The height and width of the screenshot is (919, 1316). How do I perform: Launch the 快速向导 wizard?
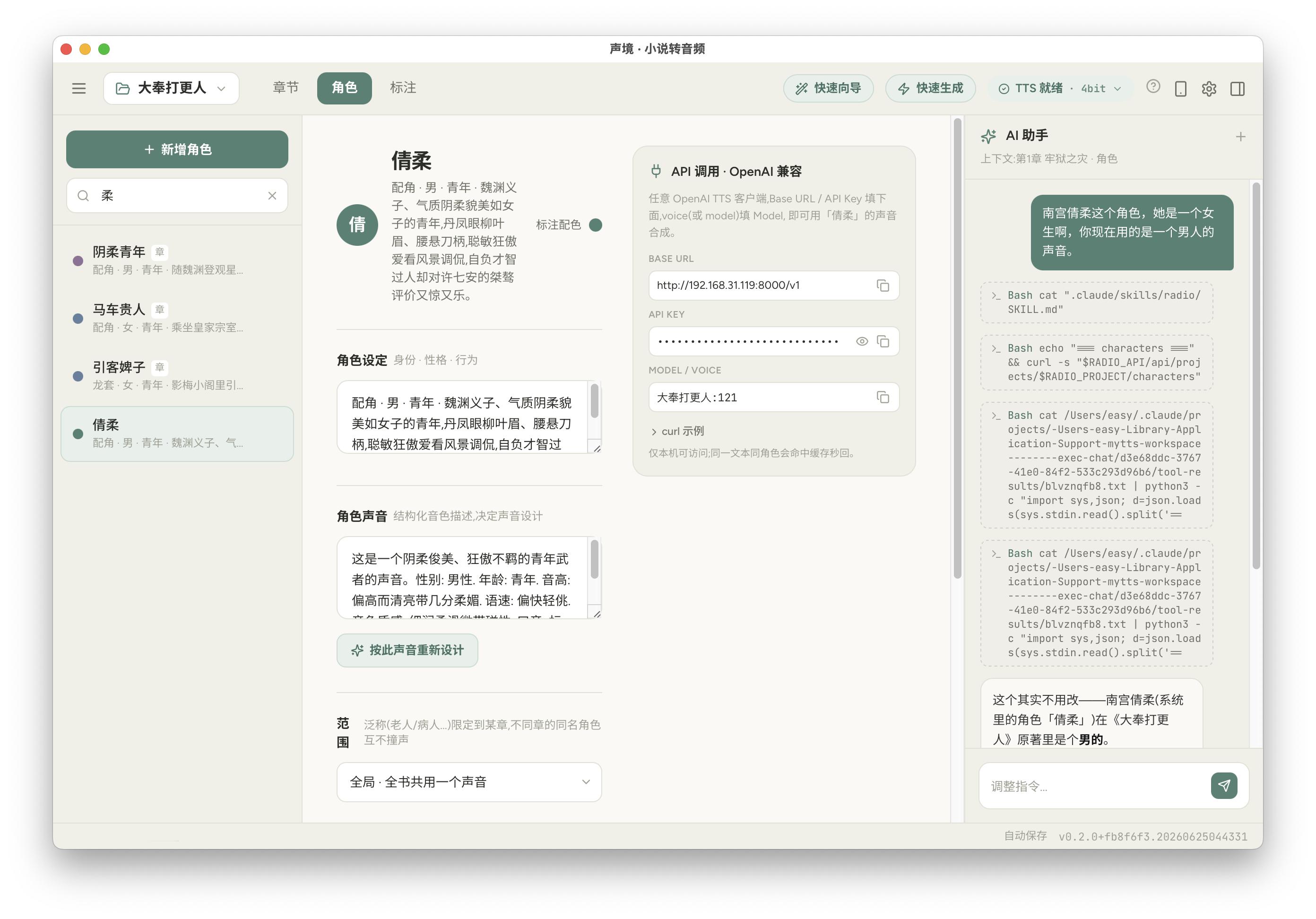(828, 88)
